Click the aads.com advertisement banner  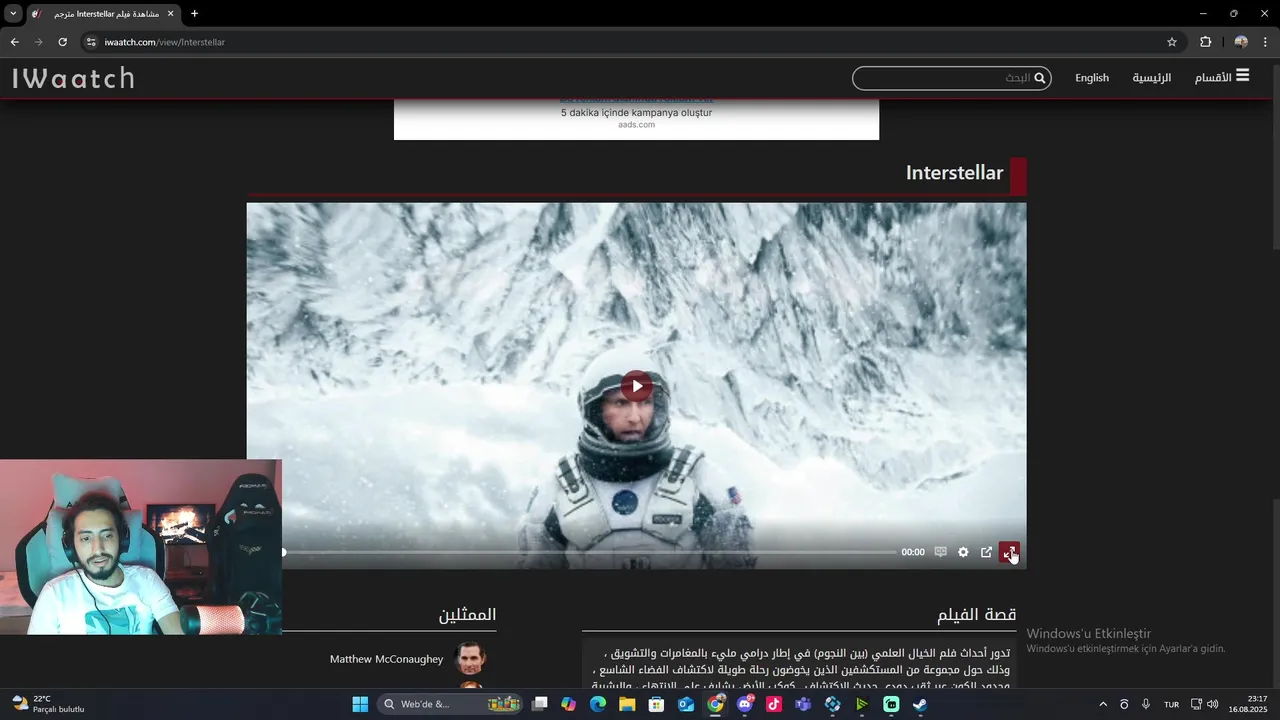(x=636, y=119)
